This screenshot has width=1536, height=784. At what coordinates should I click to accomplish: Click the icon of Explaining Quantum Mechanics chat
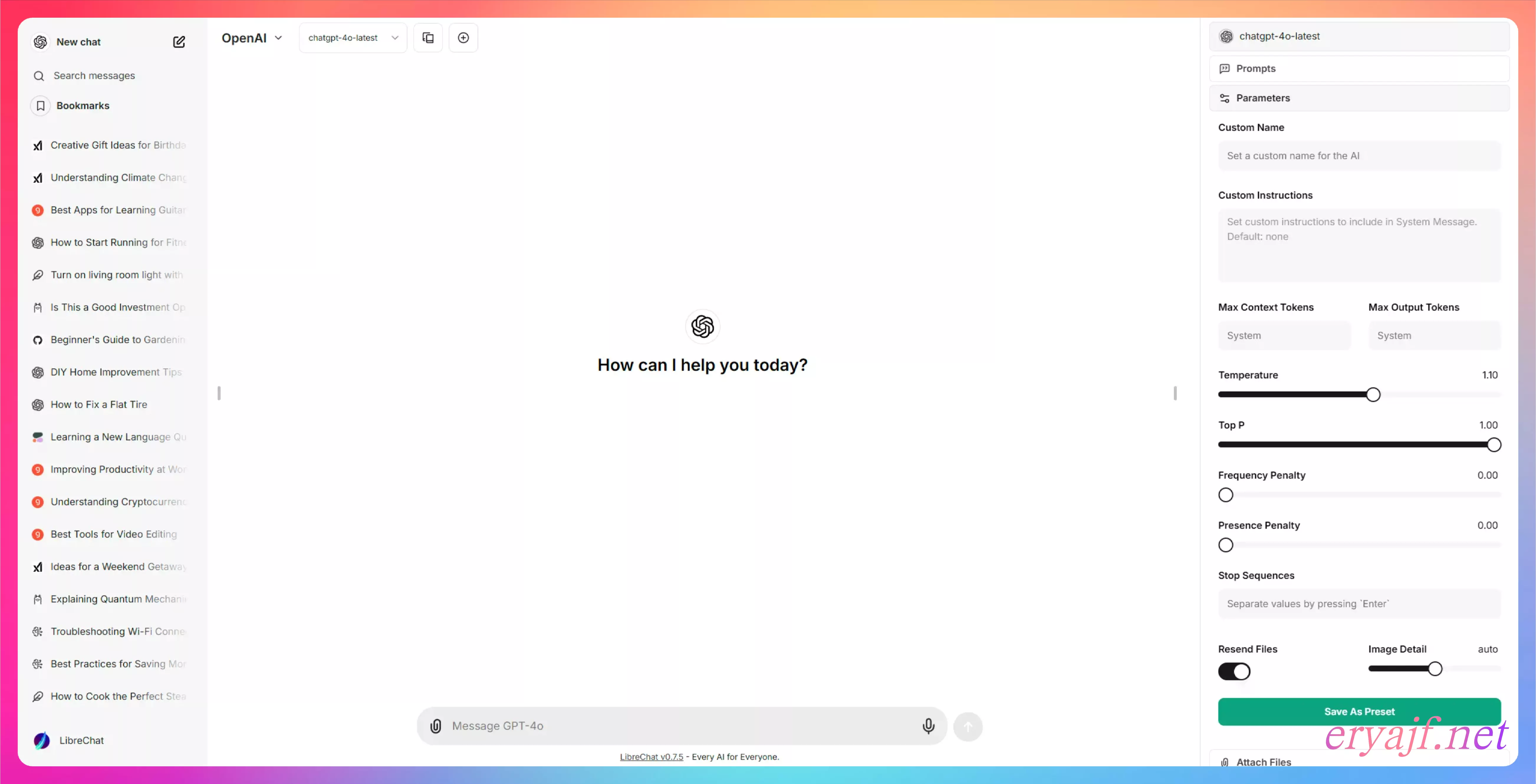[x=37, y=599]
